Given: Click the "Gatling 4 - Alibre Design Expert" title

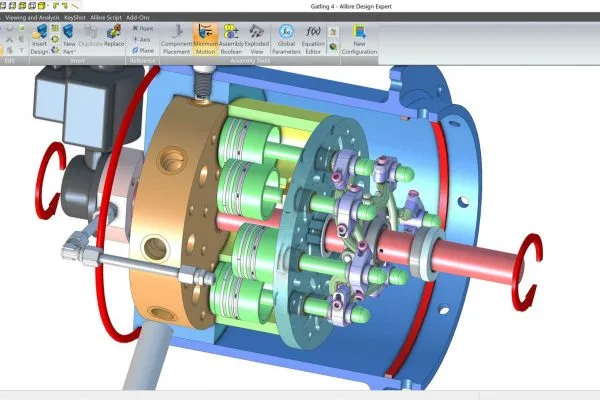Looking at the screenshot, I should (351, 6).
